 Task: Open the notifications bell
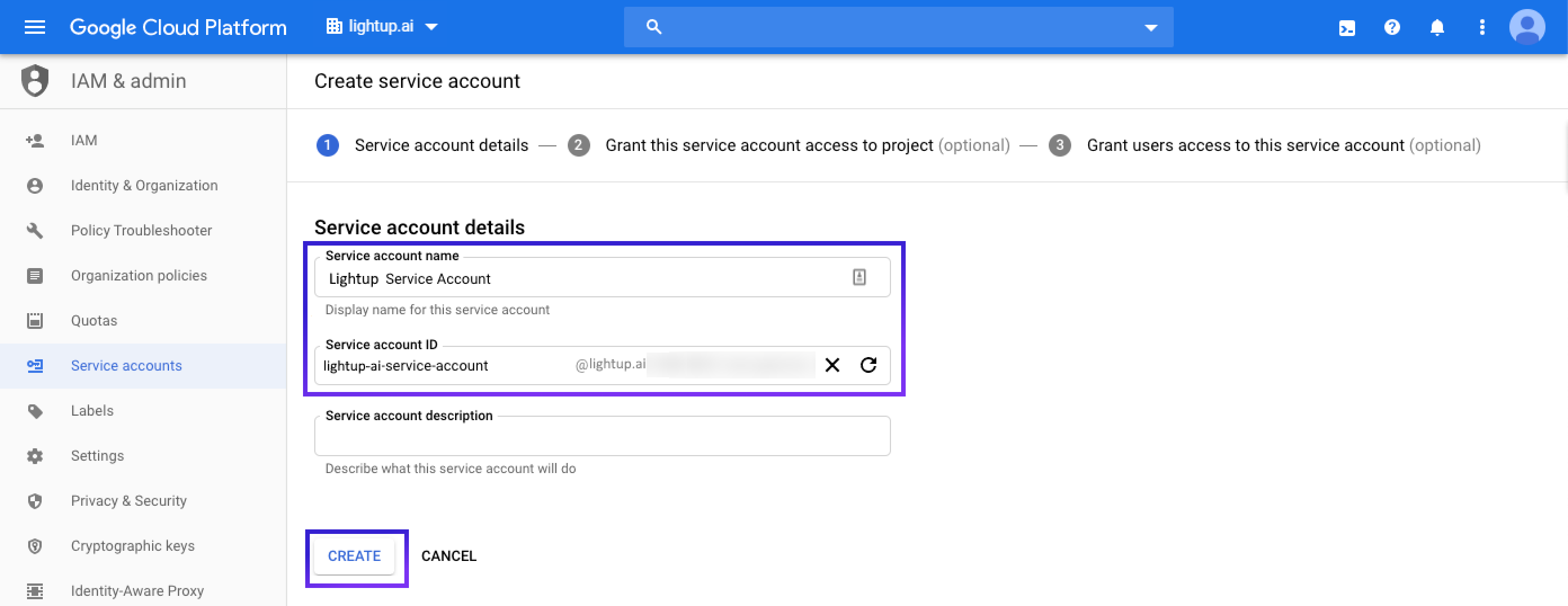(1437, 28)
